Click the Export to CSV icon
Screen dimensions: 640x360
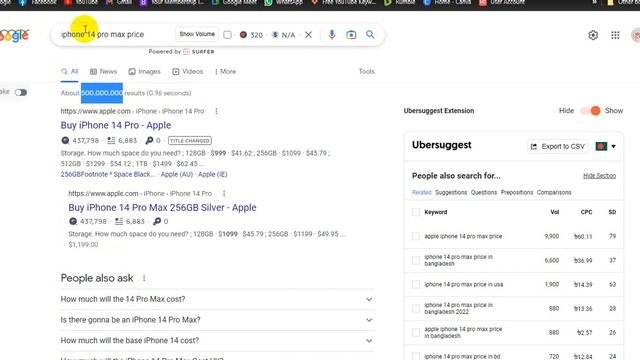533,147
